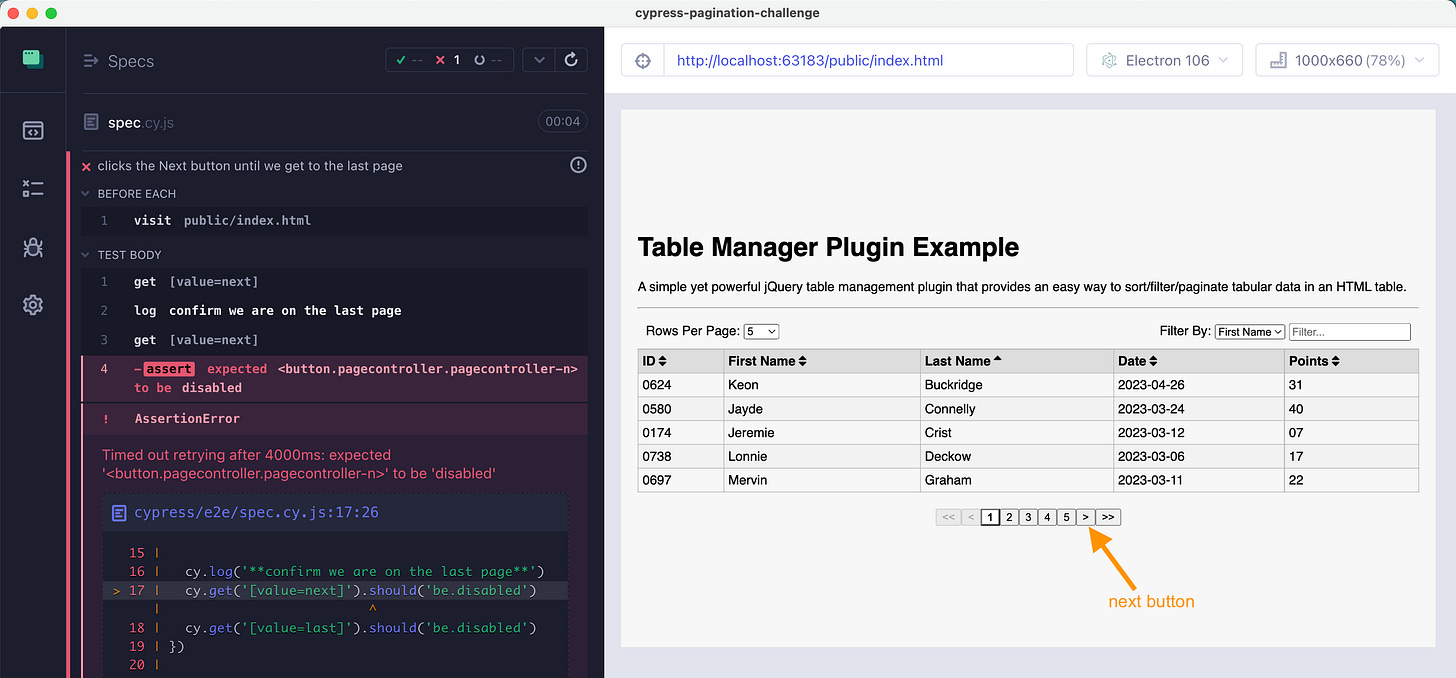Click the passed tests count indicator
The image size is (1456, 678).
[407, 60]
